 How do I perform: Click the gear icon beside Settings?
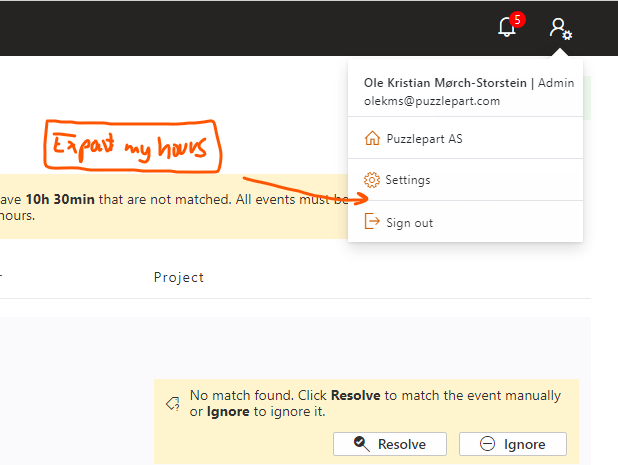click(x=372, y=180)
